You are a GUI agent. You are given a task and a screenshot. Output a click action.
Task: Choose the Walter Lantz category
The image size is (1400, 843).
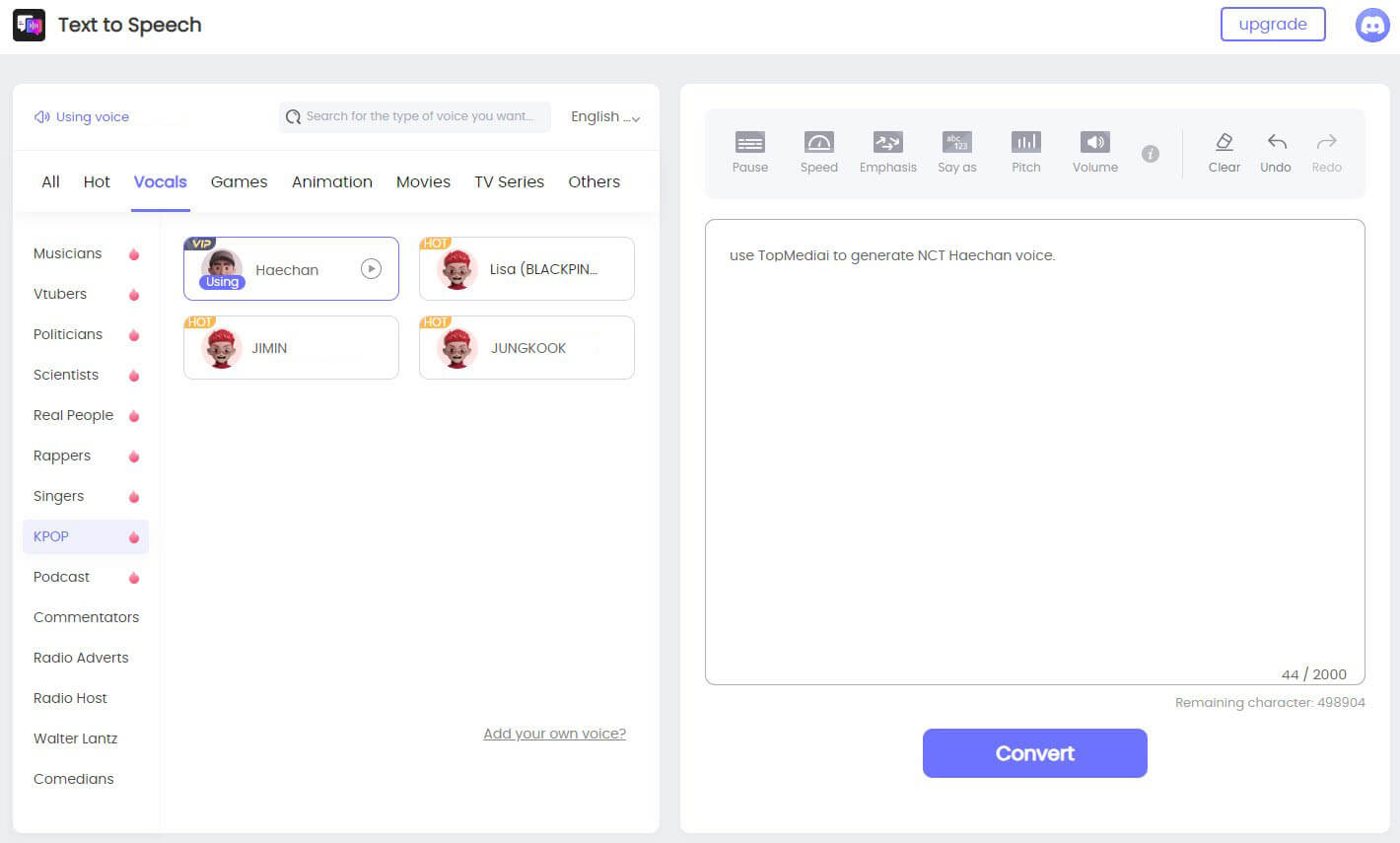(75, 738)
